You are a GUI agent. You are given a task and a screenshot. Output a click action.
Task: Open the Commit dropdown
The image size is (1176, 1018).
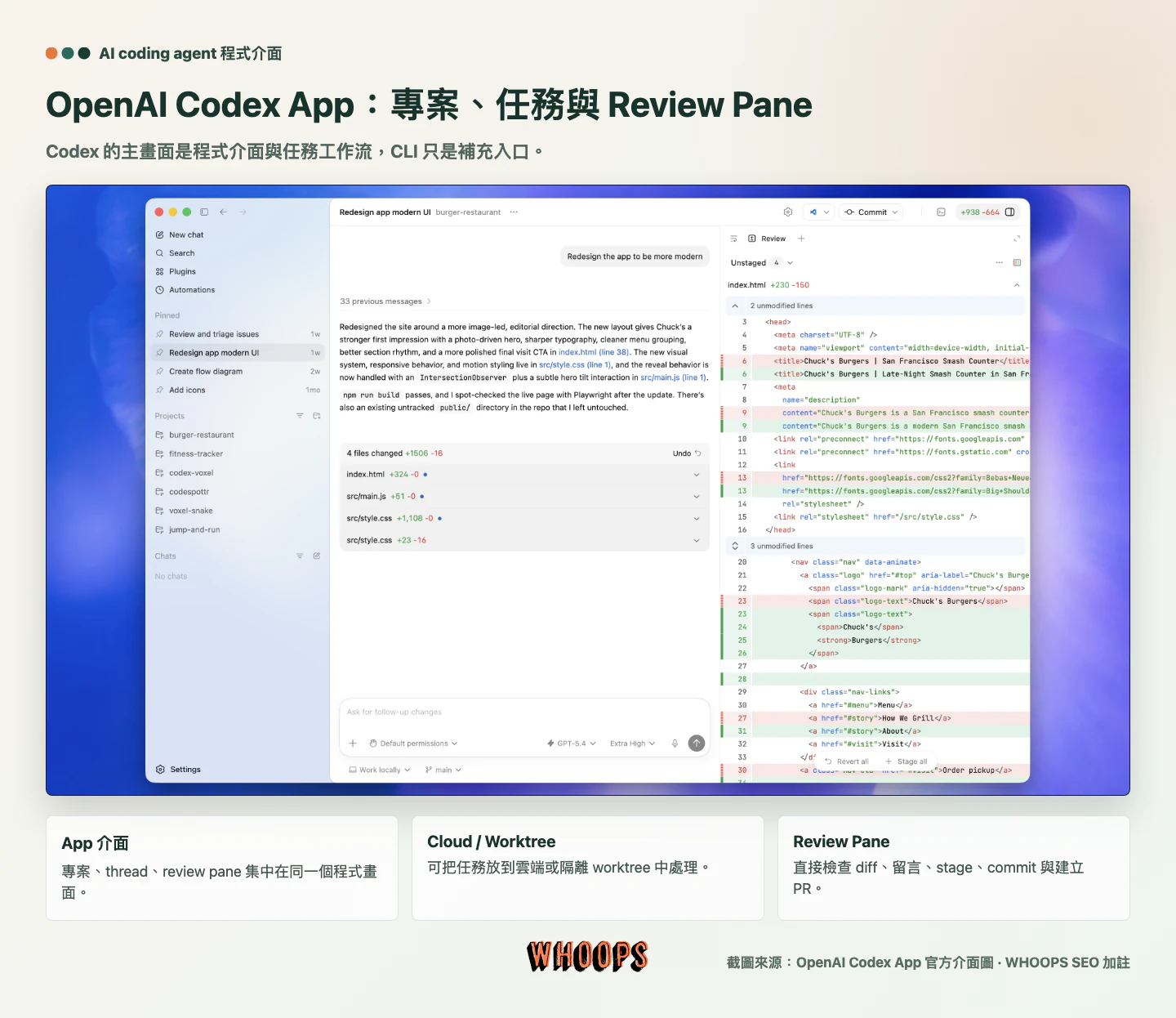(x=871, y=212)
